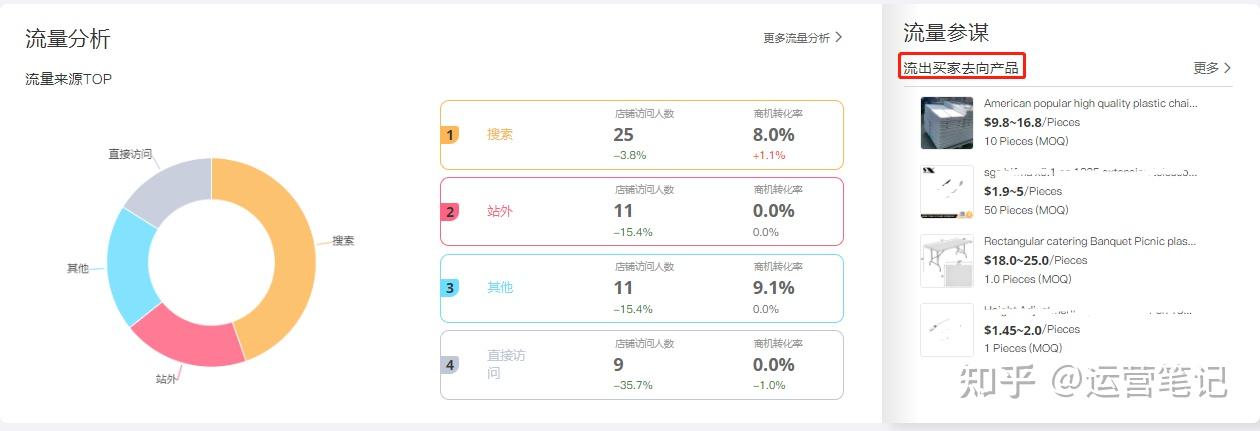Open the plastic chair product thumbnail
1260x431 pixels.
[x=946, y=123]
